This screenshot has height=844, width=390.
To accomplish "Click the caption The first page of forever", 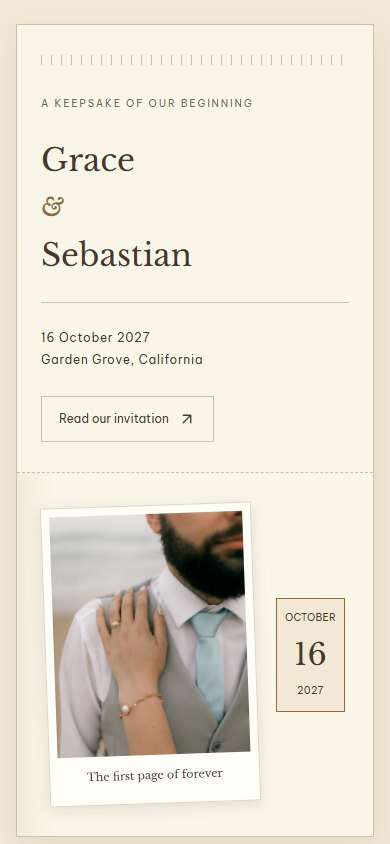I will pyautogui.click(x=154, y=776).
